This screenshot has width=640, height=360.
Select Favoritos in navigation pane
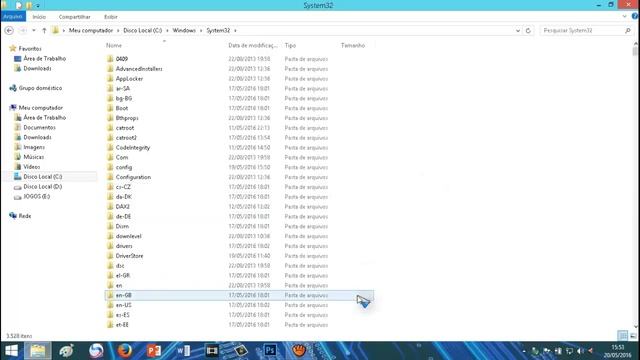point(30,49)
